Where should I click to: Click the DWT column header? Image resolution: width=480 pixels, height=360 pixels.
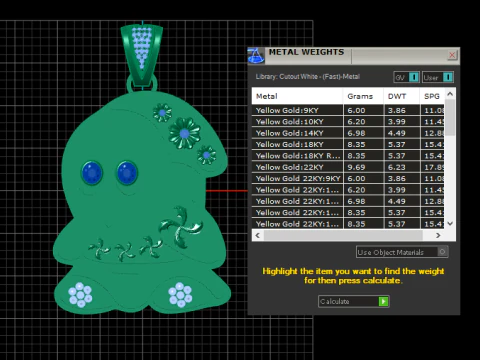402,96
